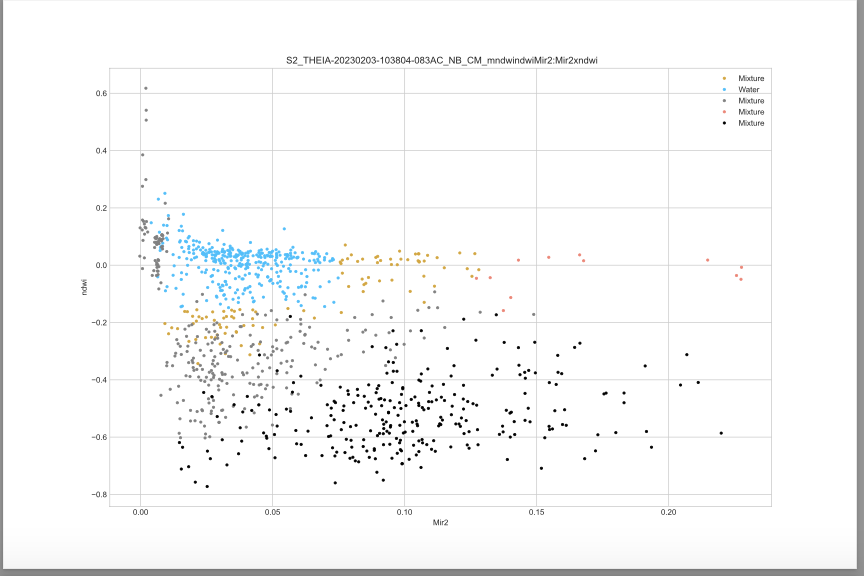Click the 0.2 y-axis tick label
This screenshot has height=576, width=864.
tap(101, 208)
